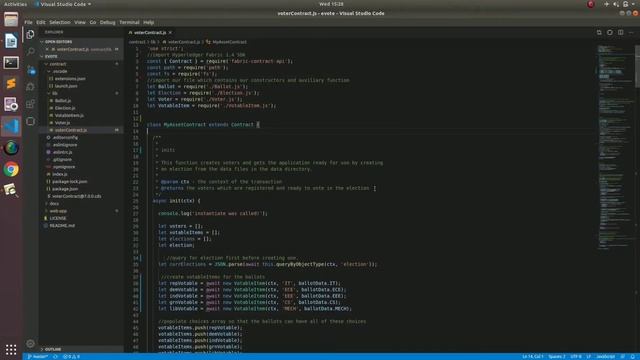Click the circular icon left of the Split Editor icon
Viewport: 640px width, 360px height.
click(609, 32)
